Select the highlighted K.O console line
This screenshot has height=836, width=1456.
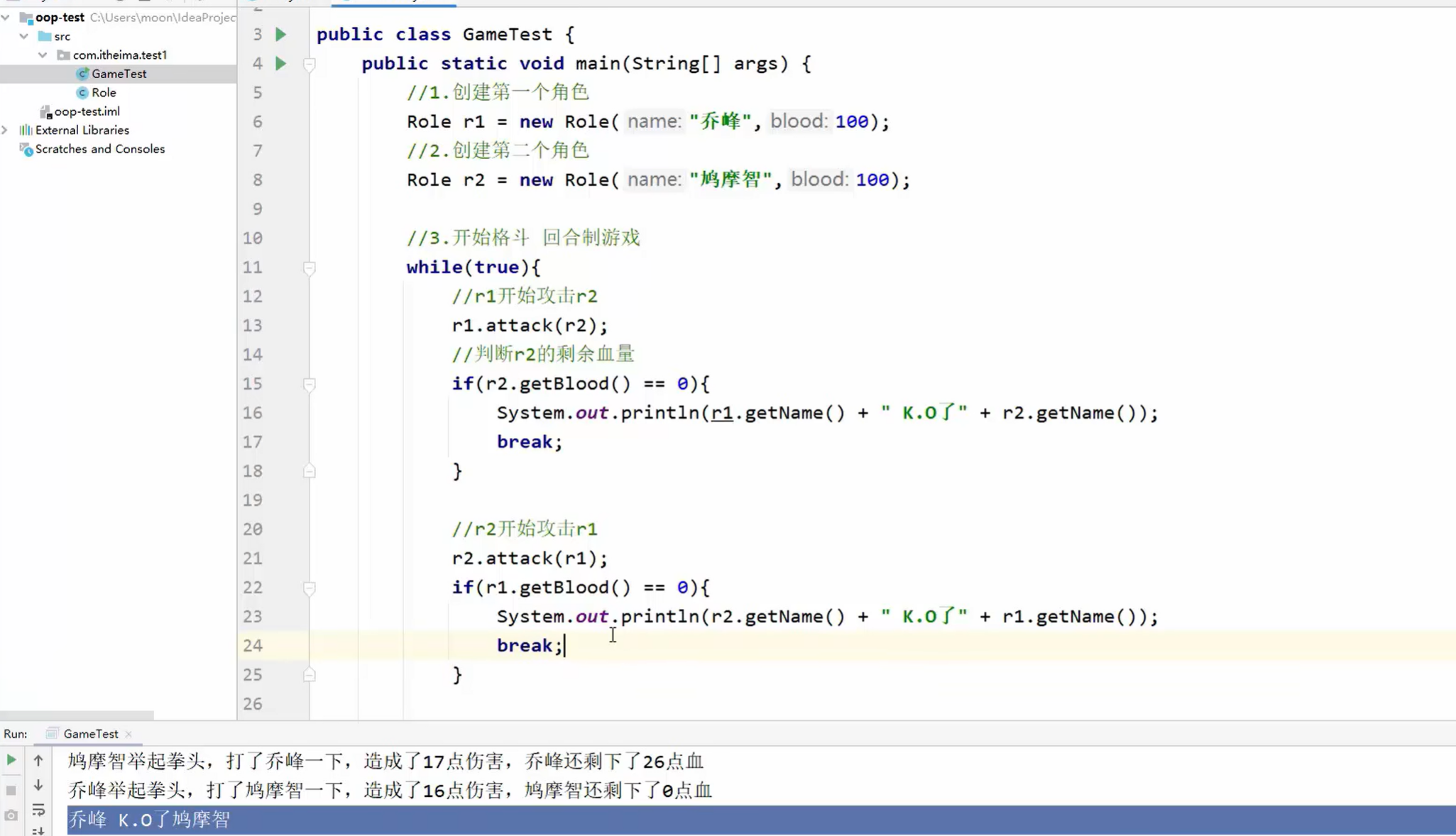pyautogui.click(x=148, y=820)
